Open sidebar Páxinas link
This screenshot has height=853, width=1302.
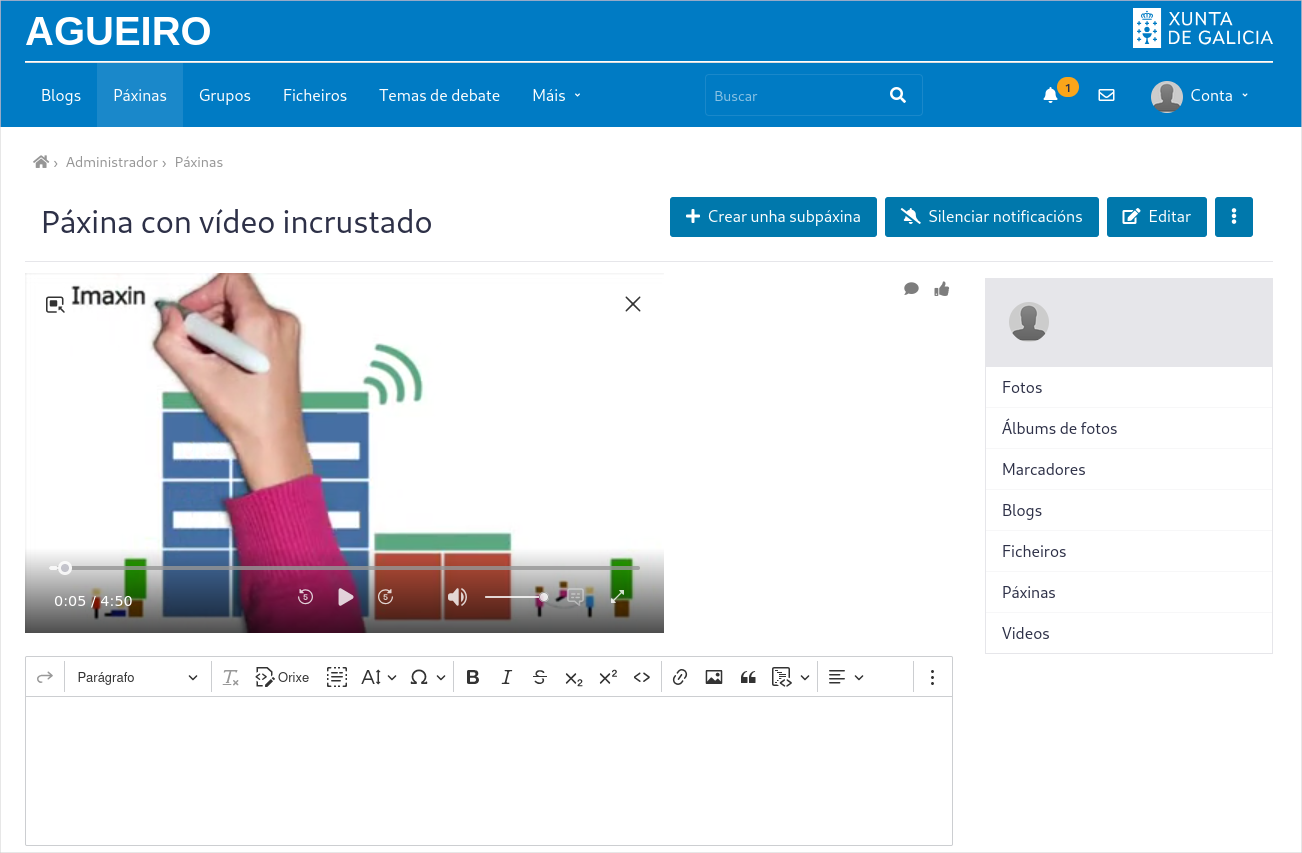(x=1129, y=592)
